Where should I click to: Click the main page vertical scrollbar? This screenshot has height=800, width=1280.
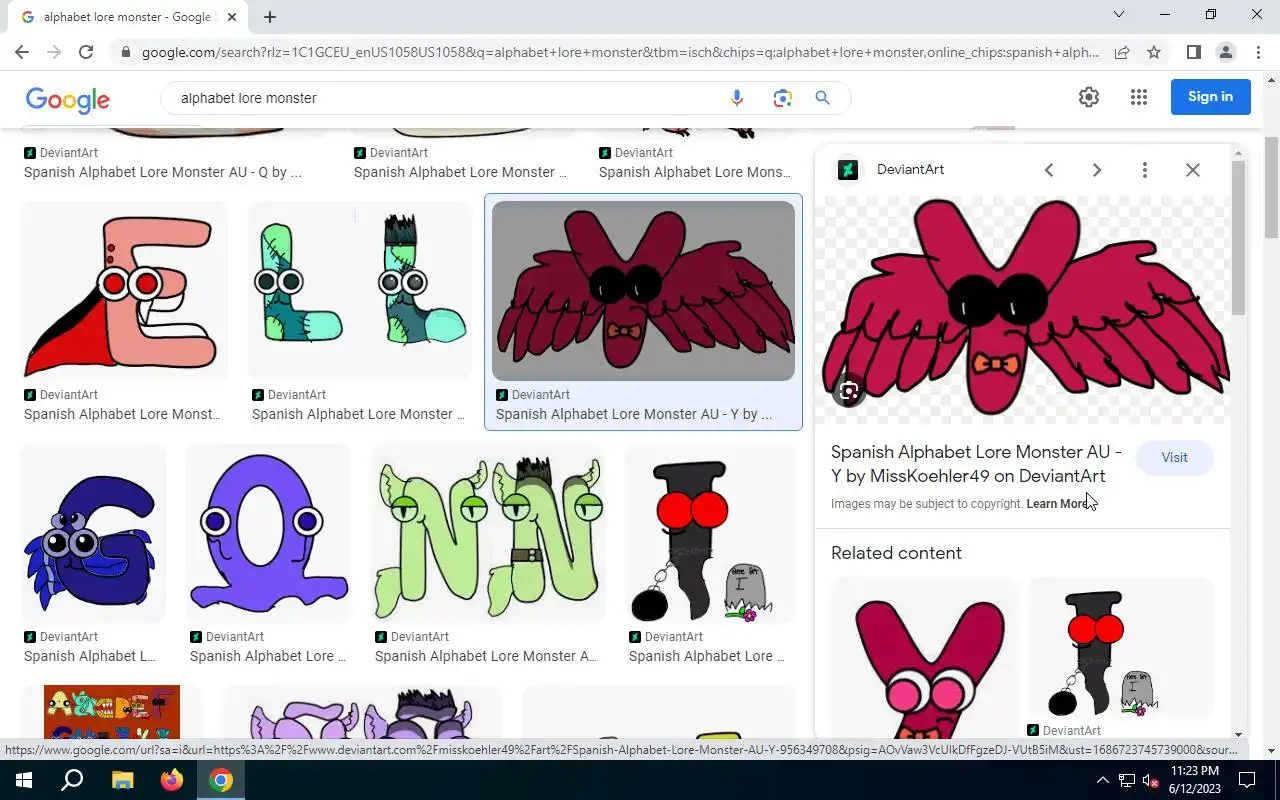pyautogui.click(x=1271, y=186)
